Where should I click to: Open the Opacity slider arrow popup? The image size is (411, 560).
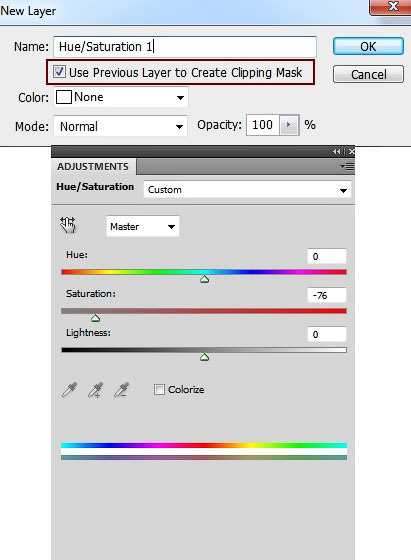pyautogui.click(x=289, y=125)
